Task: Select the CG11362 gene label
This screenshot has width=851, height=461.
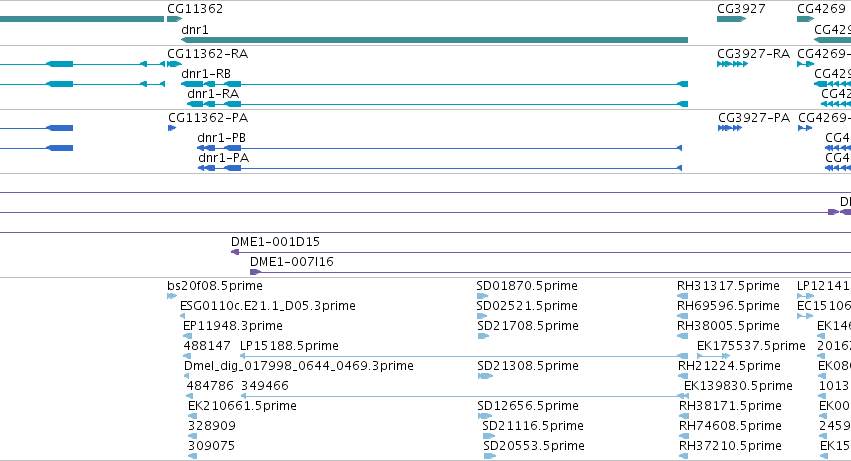Action: [195, 9]
